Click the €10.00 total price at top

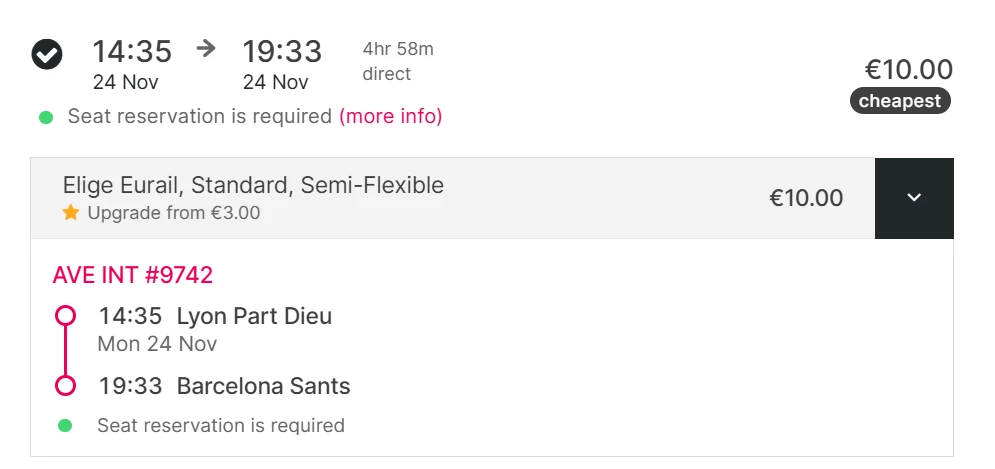908,69
